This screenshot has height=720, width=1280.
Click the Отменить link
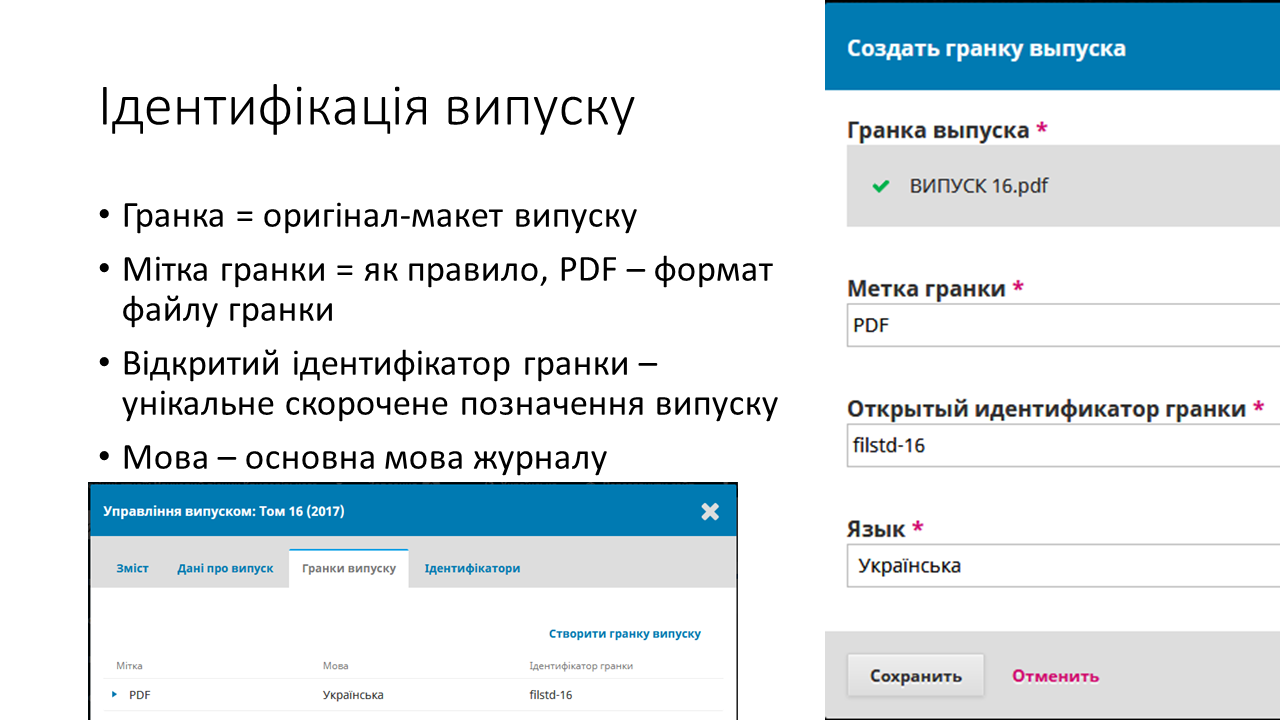[1055, 676]
